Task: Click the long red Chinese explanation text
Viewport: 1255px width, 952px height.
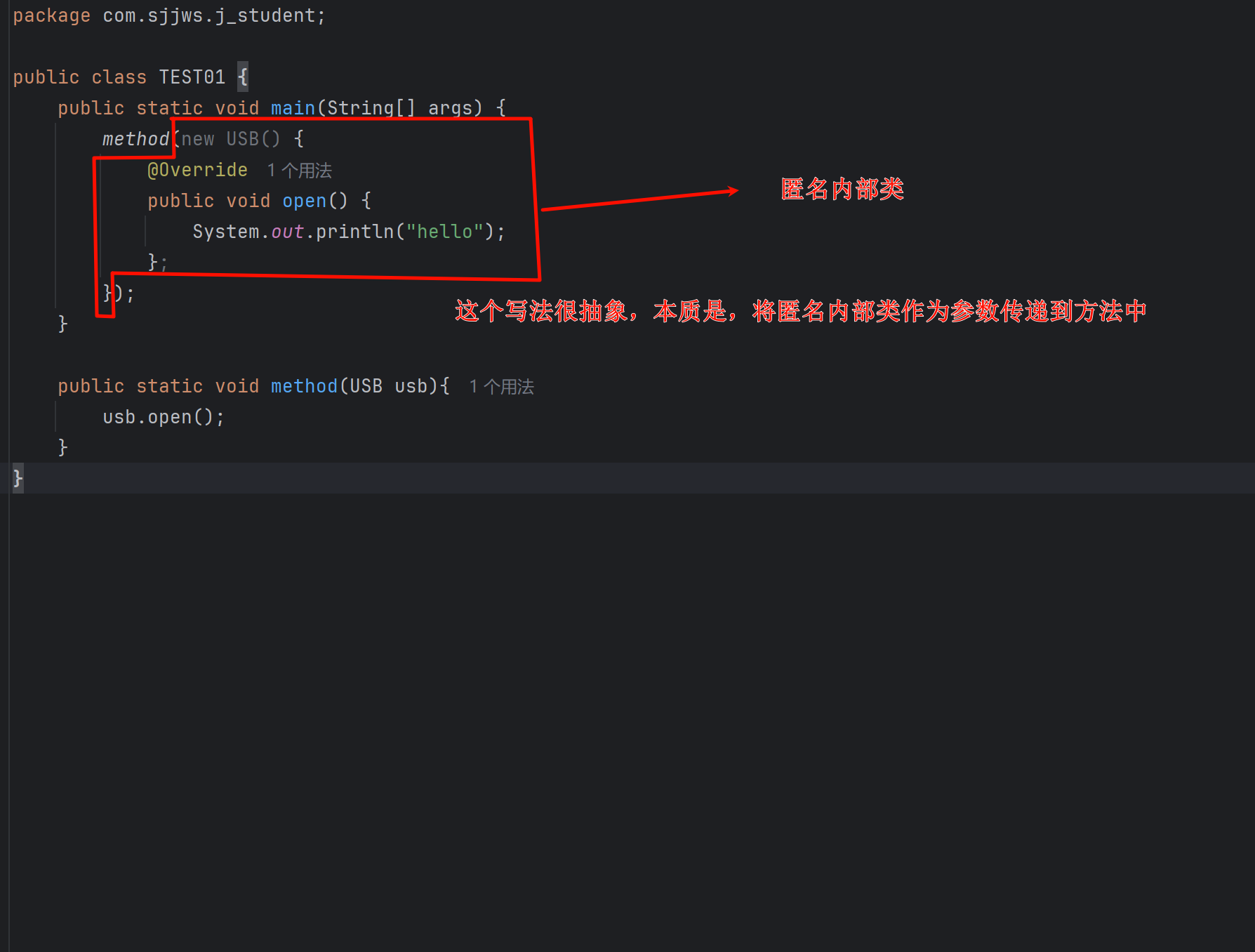Action: (800, 311)
